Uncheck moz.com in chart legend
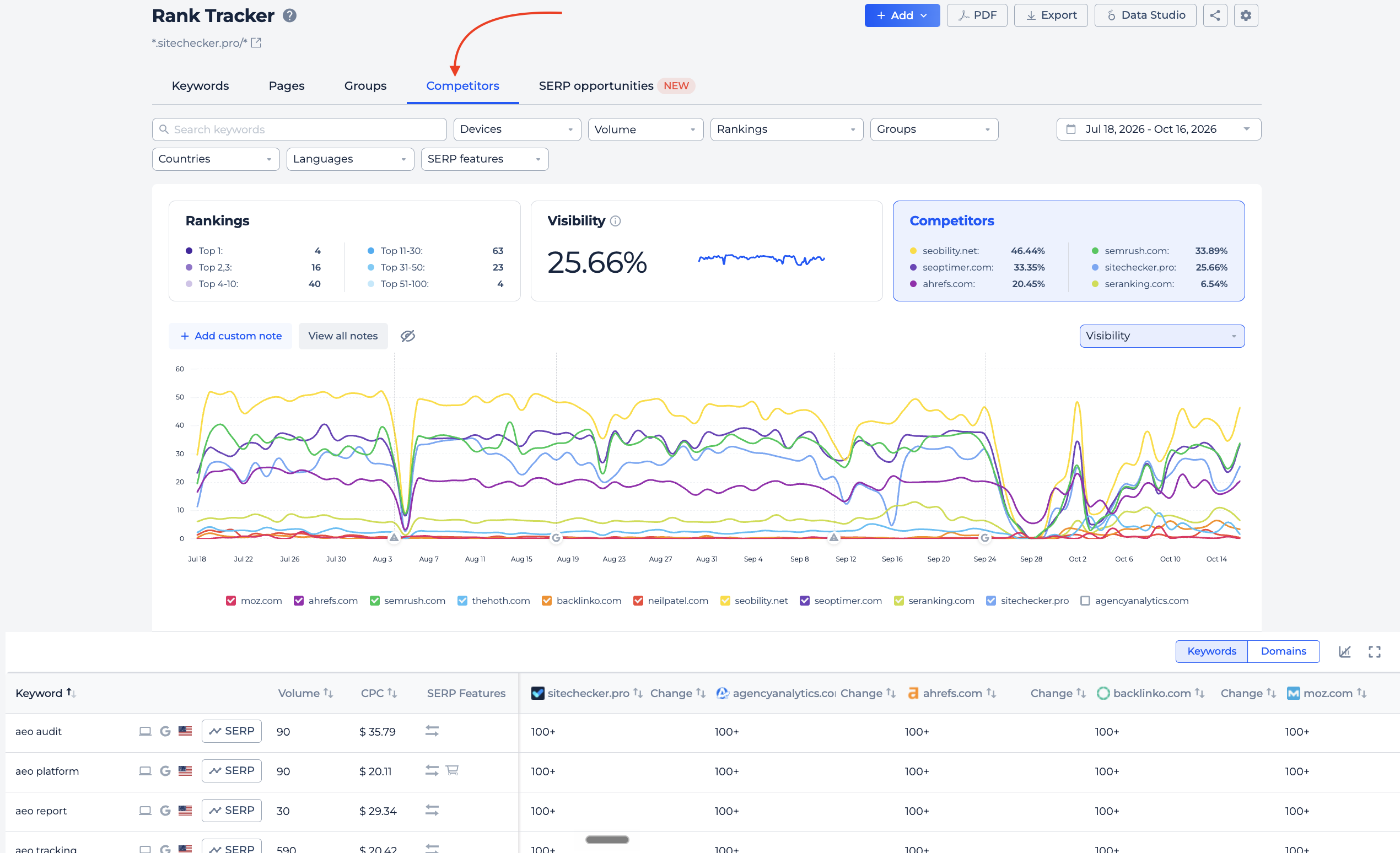Screen dimensions: 1400x853 tap(231, 601)
